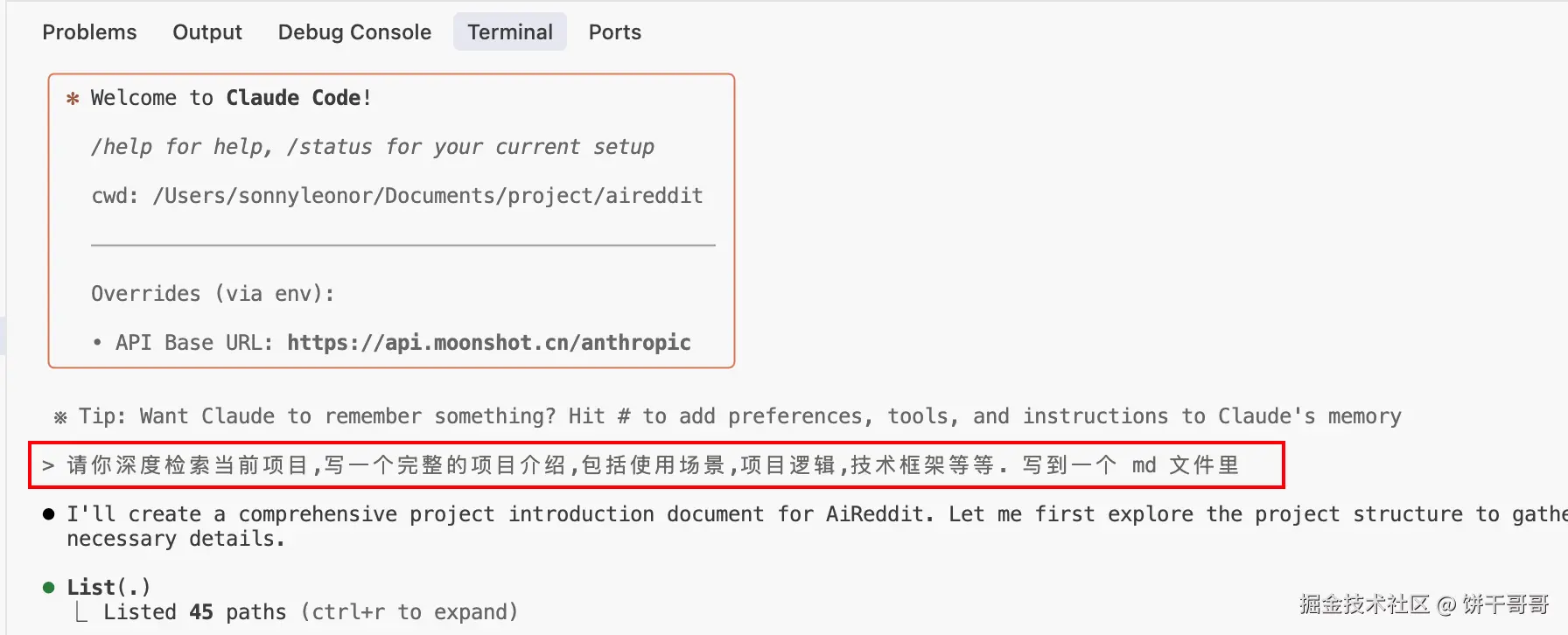
Task: Click the green status dot beside List(.)
Action: pyautogui.click(x=49, y=588)
